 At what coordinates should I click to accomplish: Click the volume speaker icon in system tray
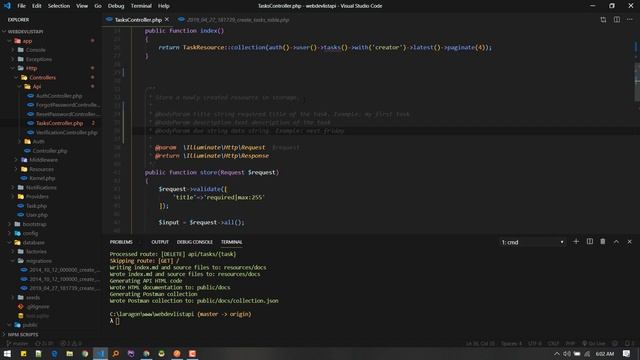(567, 353)
